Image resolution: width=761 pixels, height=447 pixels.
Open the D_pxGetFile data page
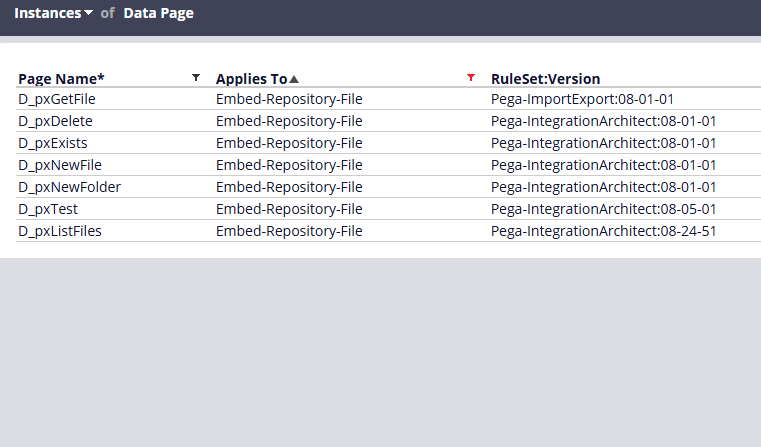(x=57, y=99)
